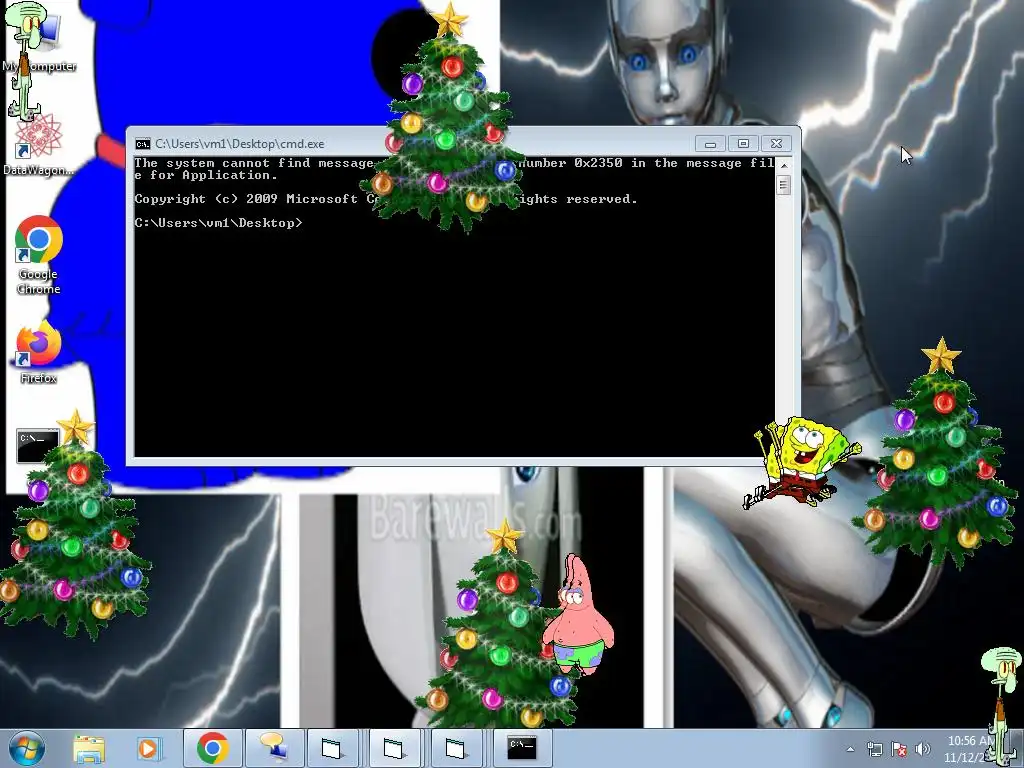Click the cmd window scrollbar thumb
The image size is (1024, 768).
click(x=784, y=185)
